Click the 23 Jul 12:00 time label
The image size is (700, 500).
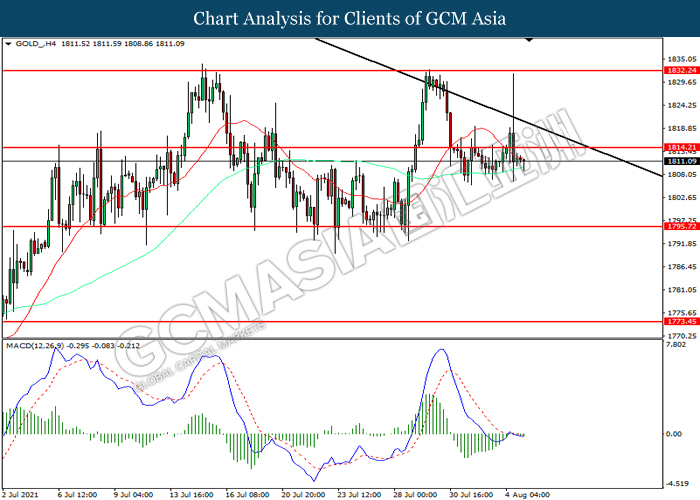[359, 495]
